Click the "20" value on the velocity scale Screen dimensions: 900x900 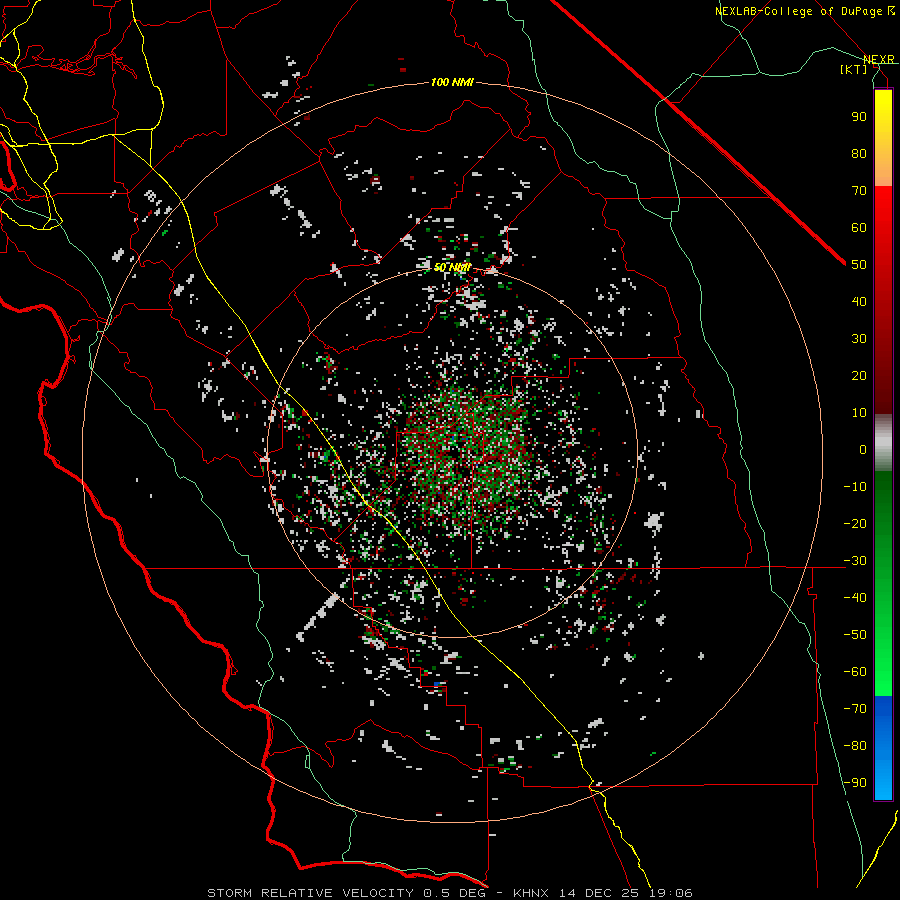[x=859, y=375]
